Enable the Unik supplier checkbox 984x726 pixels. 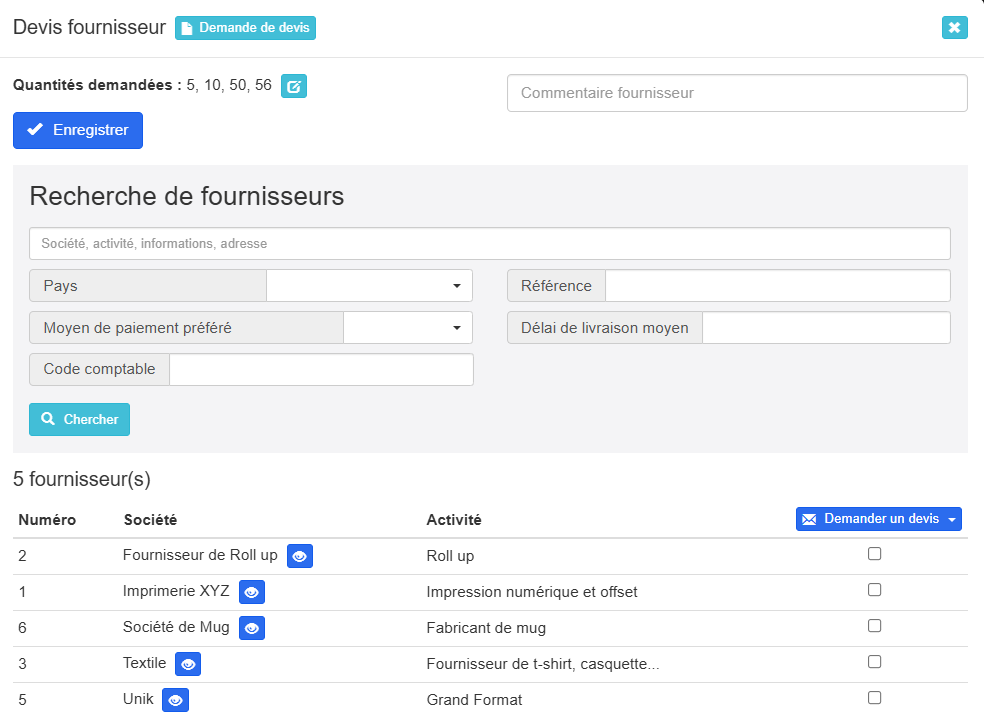tap(874, 698)
